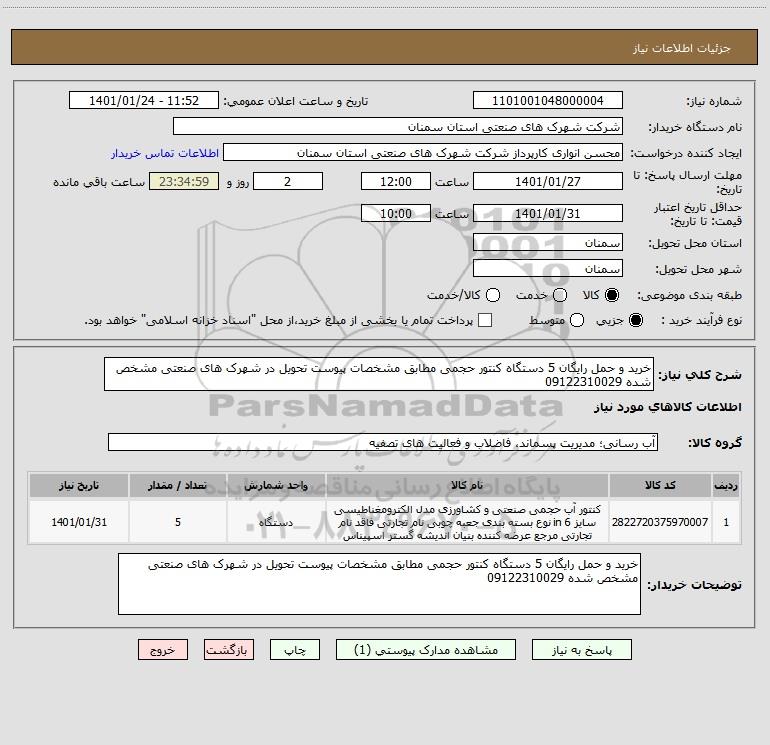Click the response deadline date 1401/01/27
The height and width of the screenshot is (745, 770).
548,181
